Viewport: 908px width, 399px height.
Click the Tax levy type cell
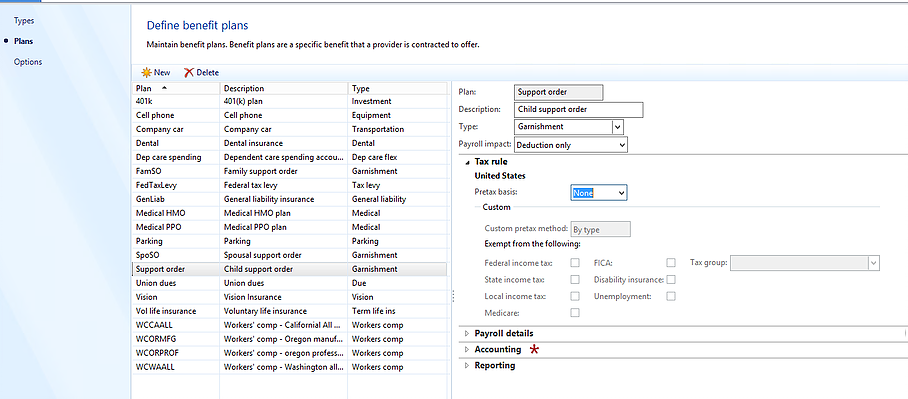397,185
